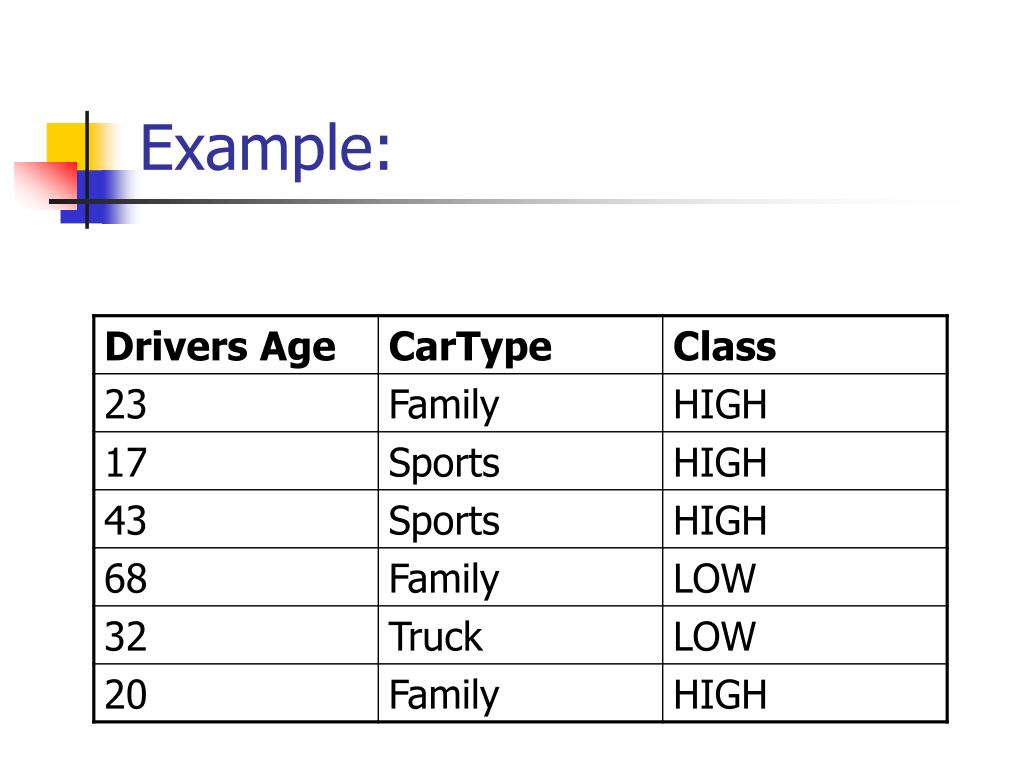Select the 'Truck' car type cell
The image size is (1024, 768).
tap(520, 635)
